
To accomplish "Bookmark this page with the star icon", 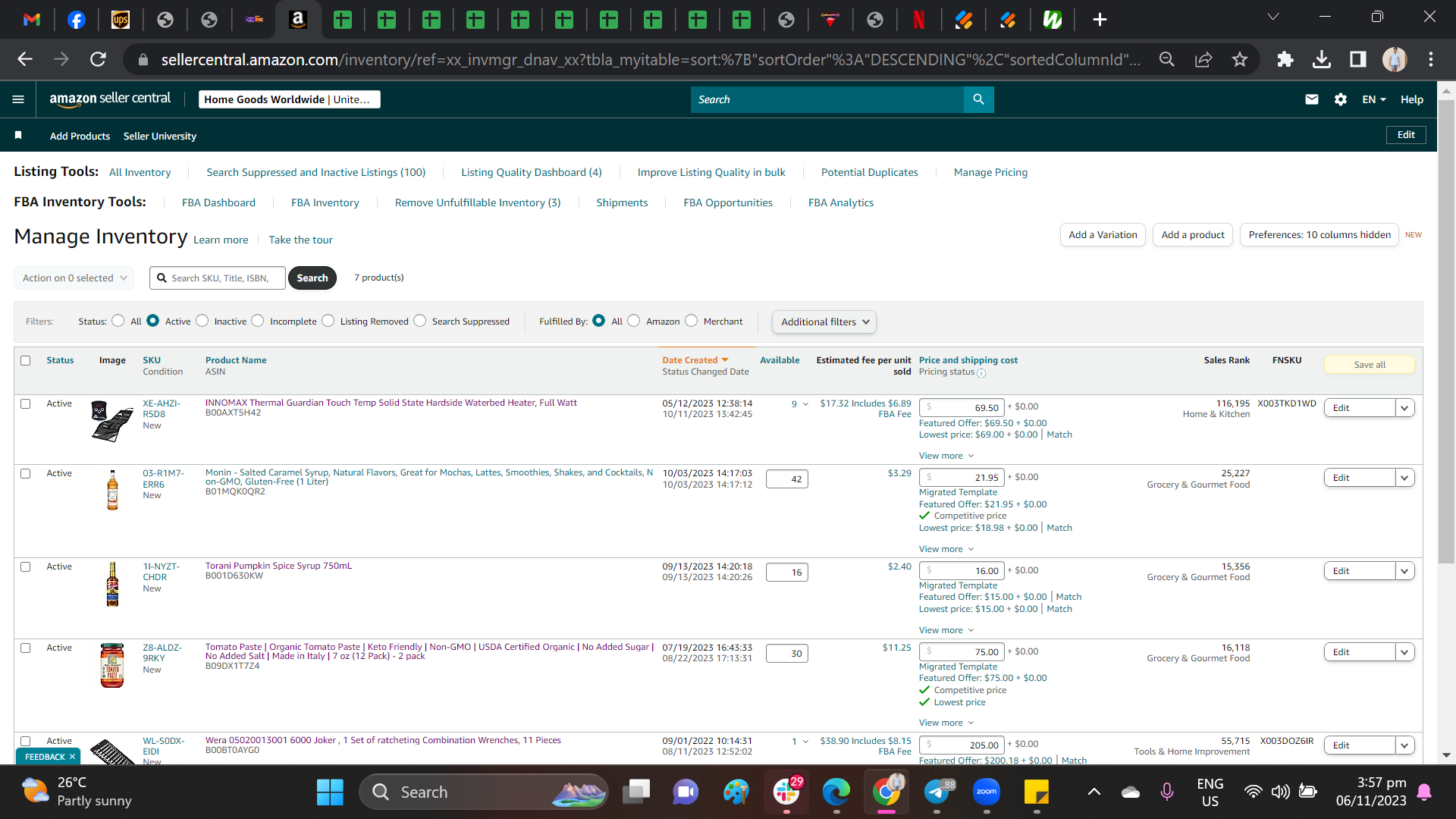I will coord(1240,59).
